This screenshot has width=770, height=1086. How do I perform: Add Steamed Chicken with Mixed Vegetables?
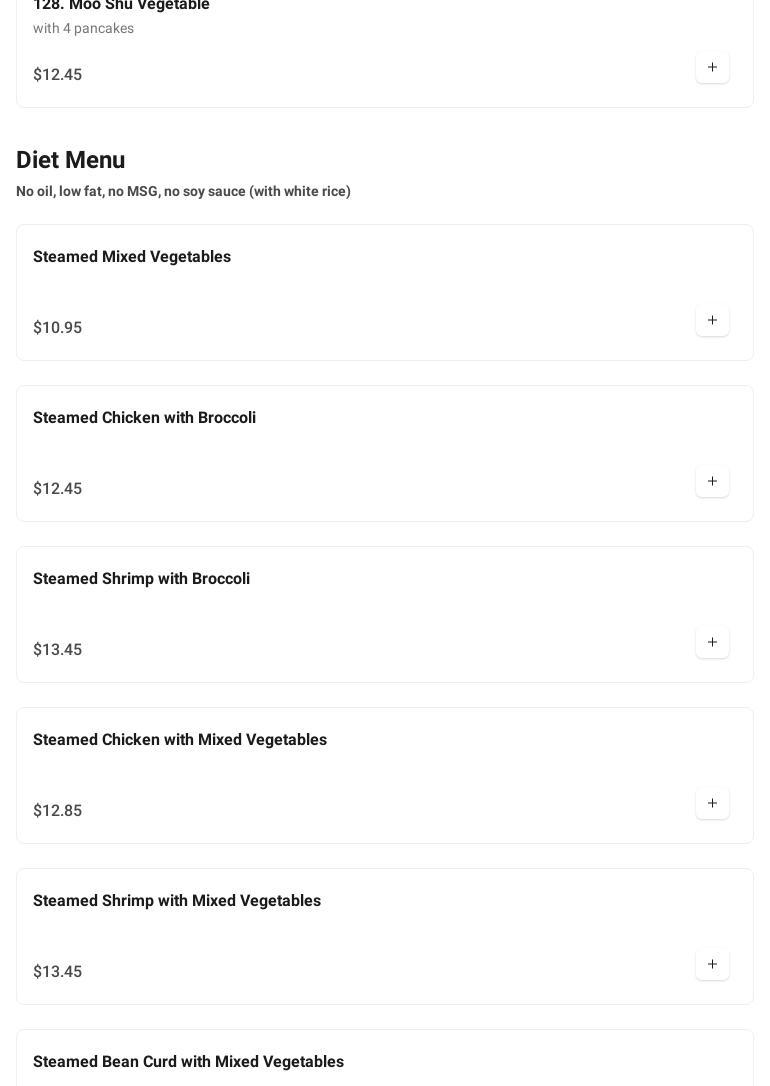tap(712, 803)
